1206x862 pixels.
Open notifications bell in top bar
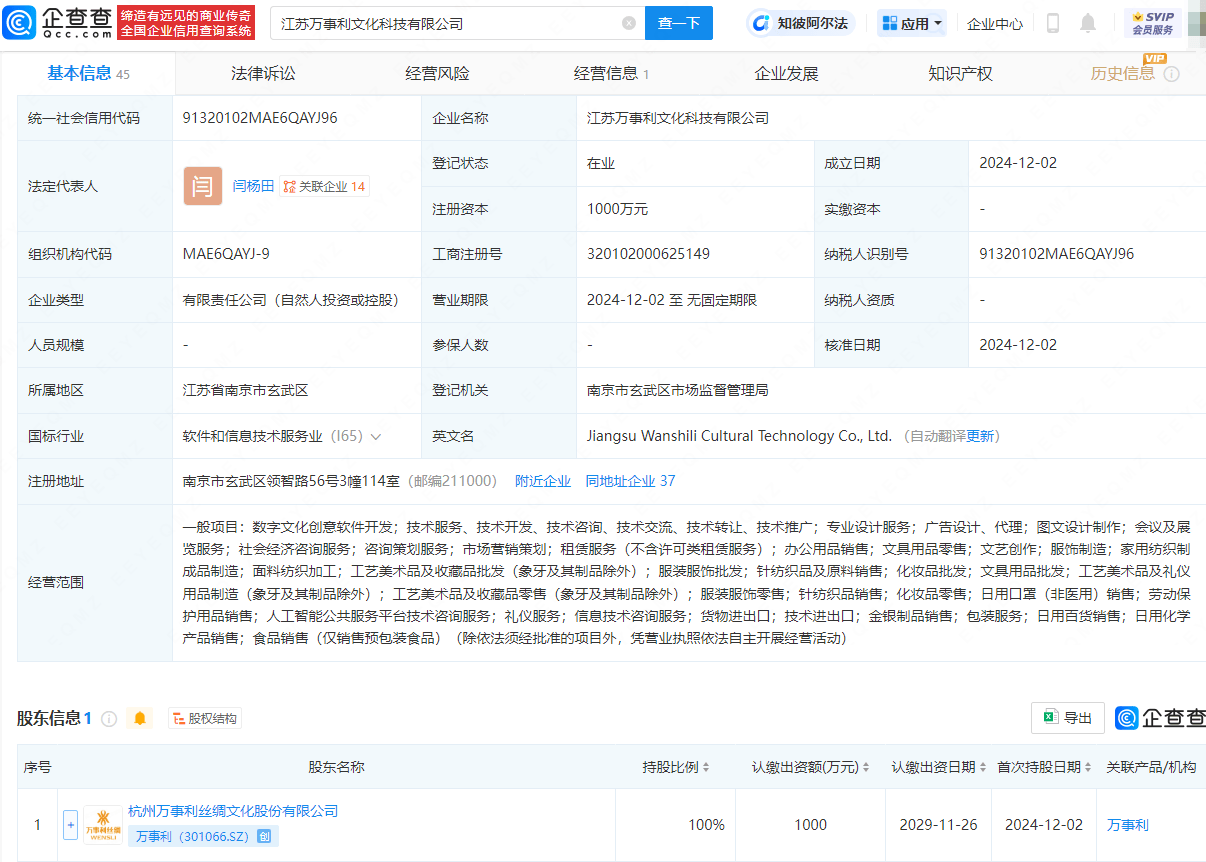click(x=1088, y=23)
